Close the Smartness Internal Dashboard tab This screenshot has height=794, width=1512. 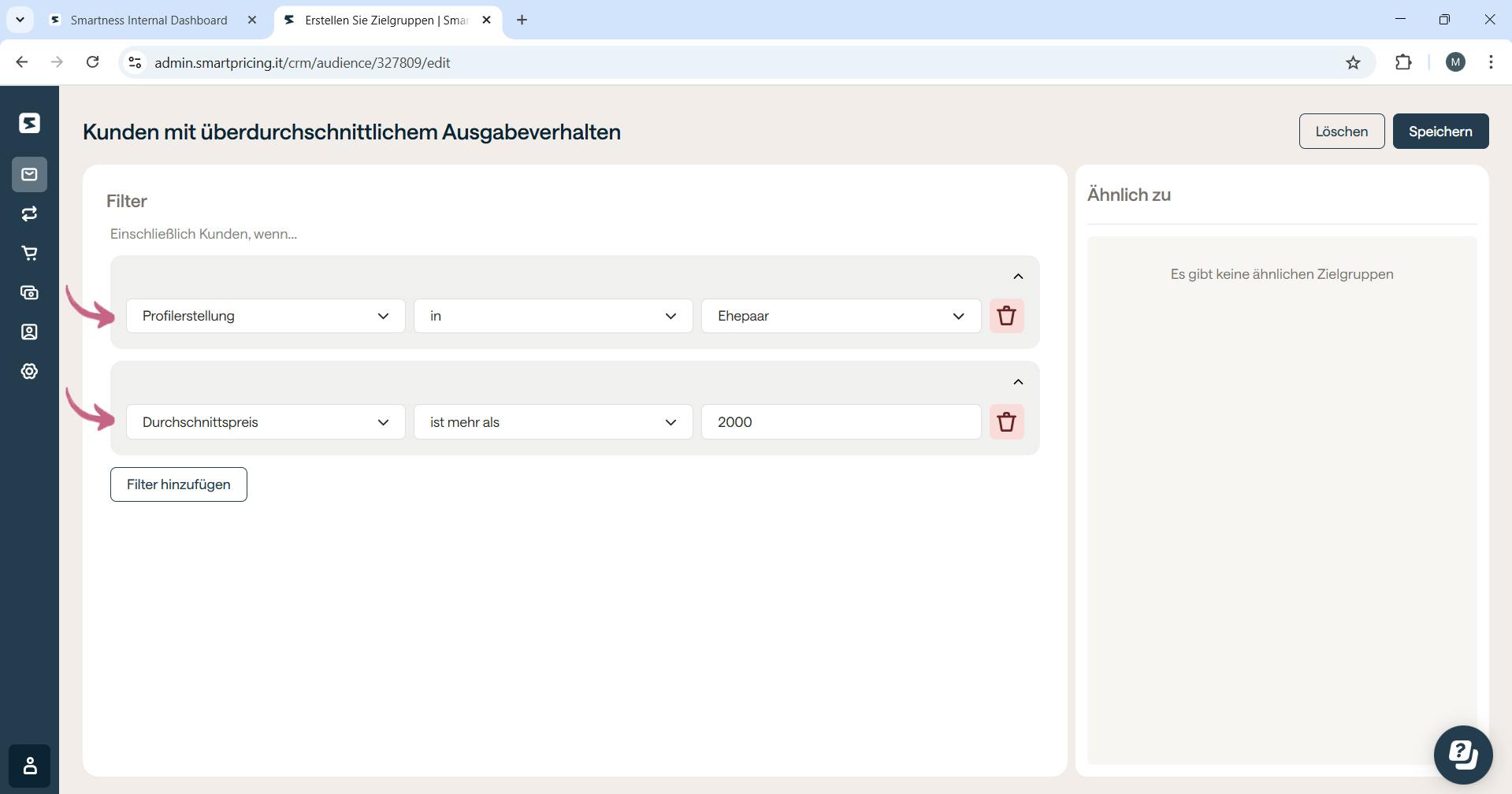click(x=252, y=20)
